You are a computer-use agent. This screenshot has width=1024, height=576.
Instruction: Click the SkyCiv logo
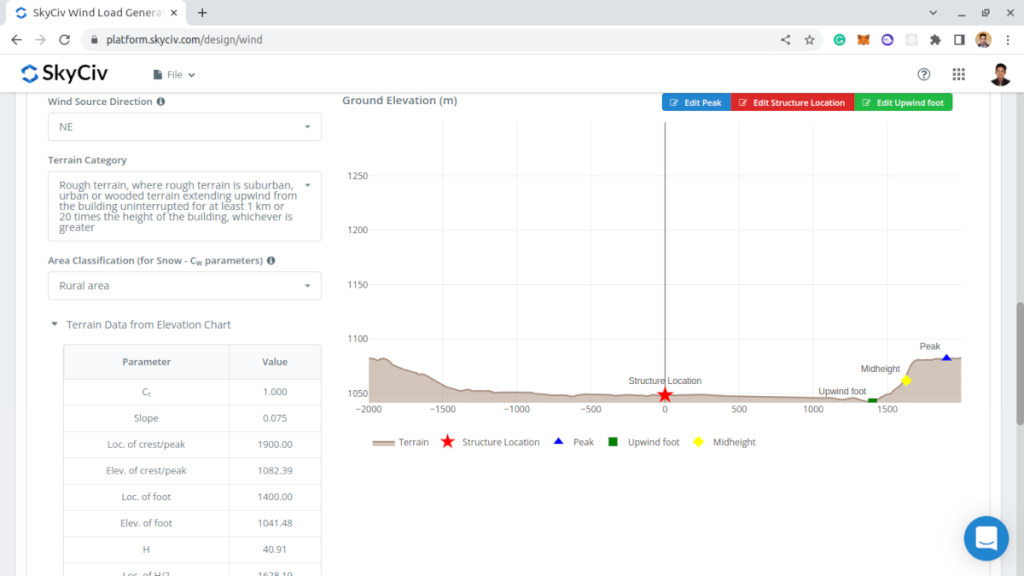64,74
